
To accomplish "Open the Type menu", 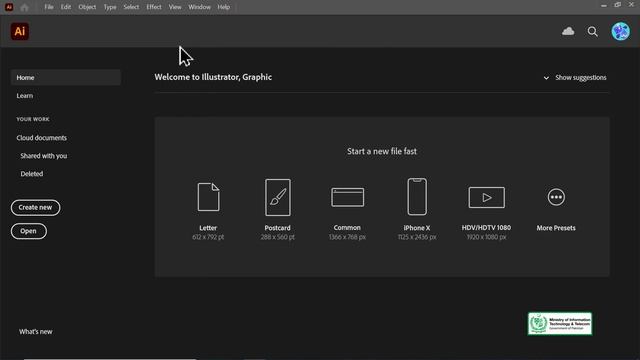I will pos(110,7).
